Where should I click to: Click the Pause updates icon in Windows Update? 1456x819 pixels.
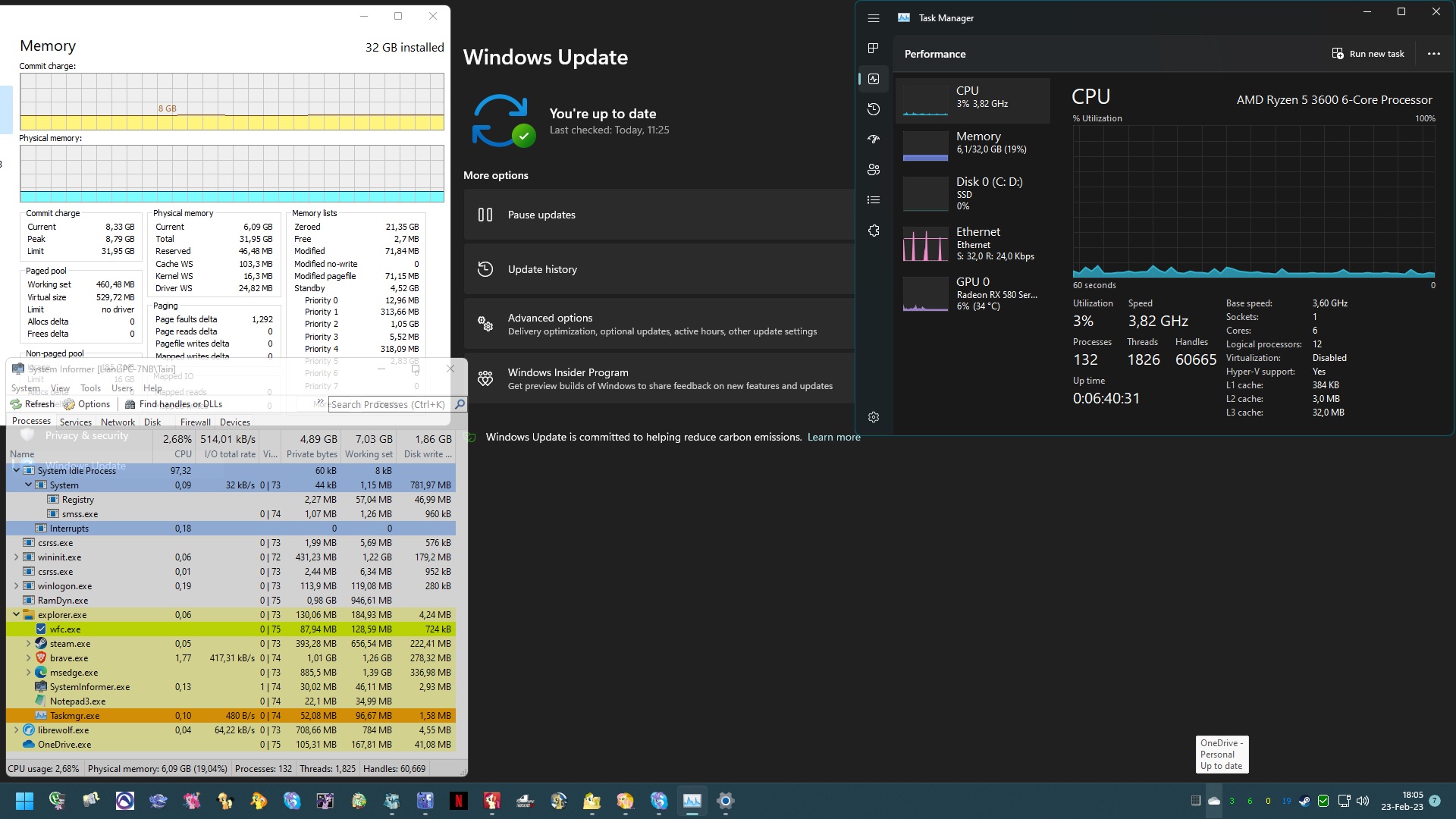(485, 214)
